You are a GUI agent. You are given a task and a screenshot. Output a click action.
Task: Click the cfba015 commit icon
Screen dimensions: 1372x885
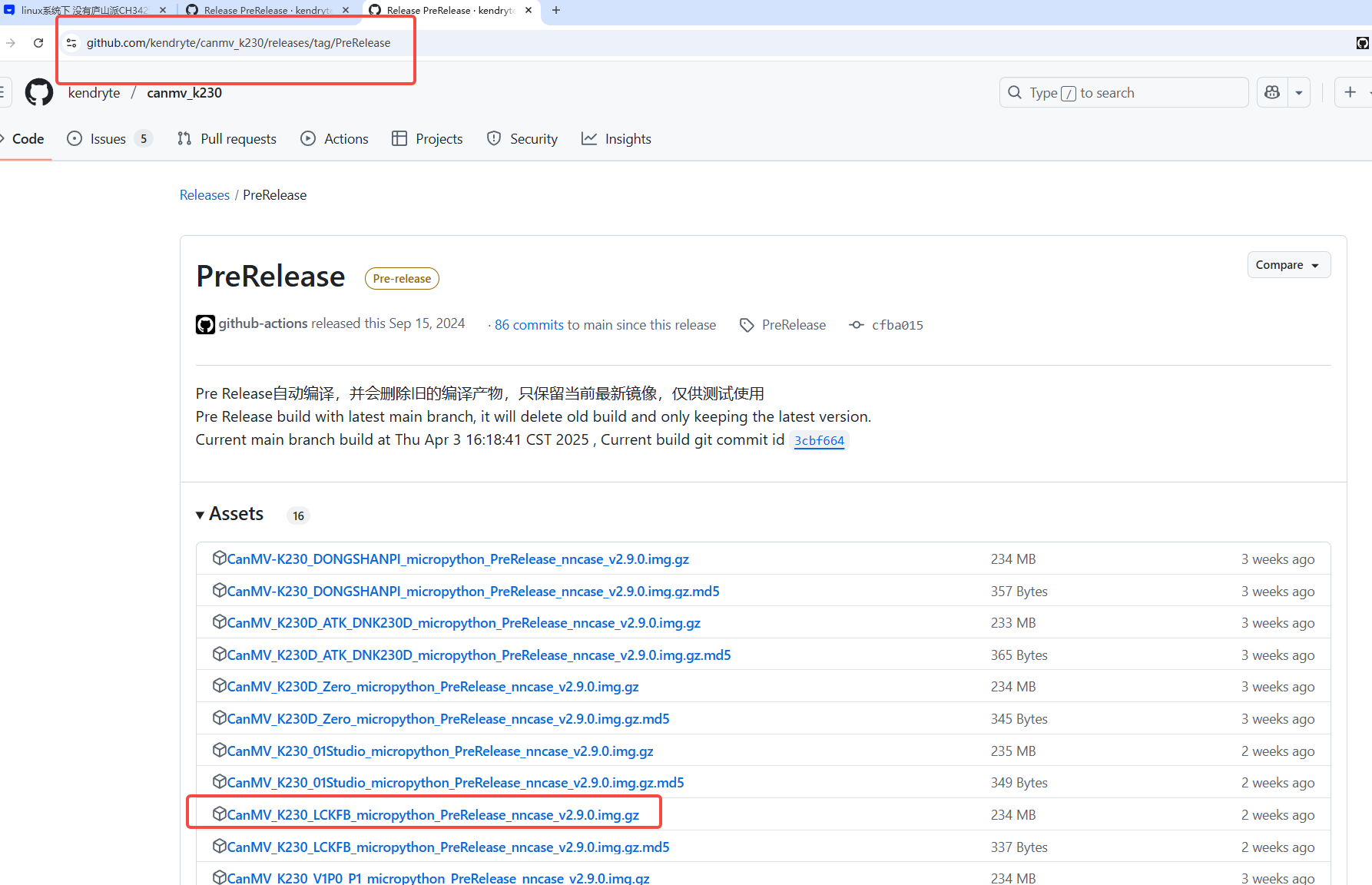tap(856, 325)
